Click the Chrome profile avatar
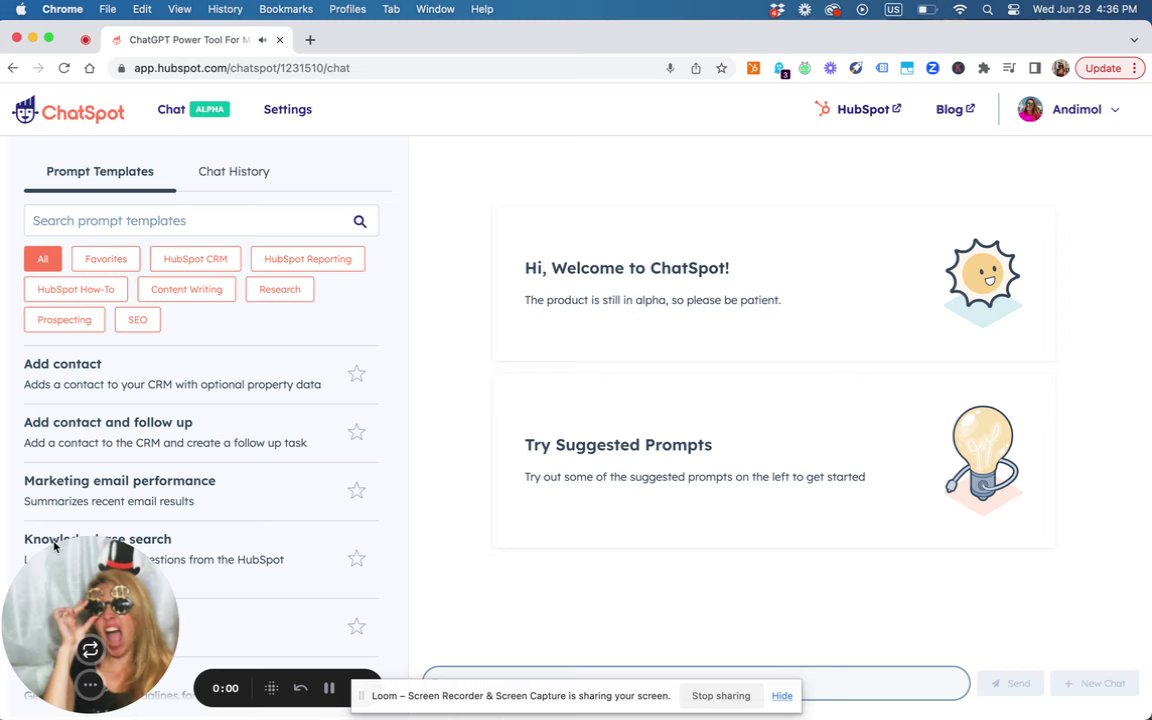 [1060, 68]
